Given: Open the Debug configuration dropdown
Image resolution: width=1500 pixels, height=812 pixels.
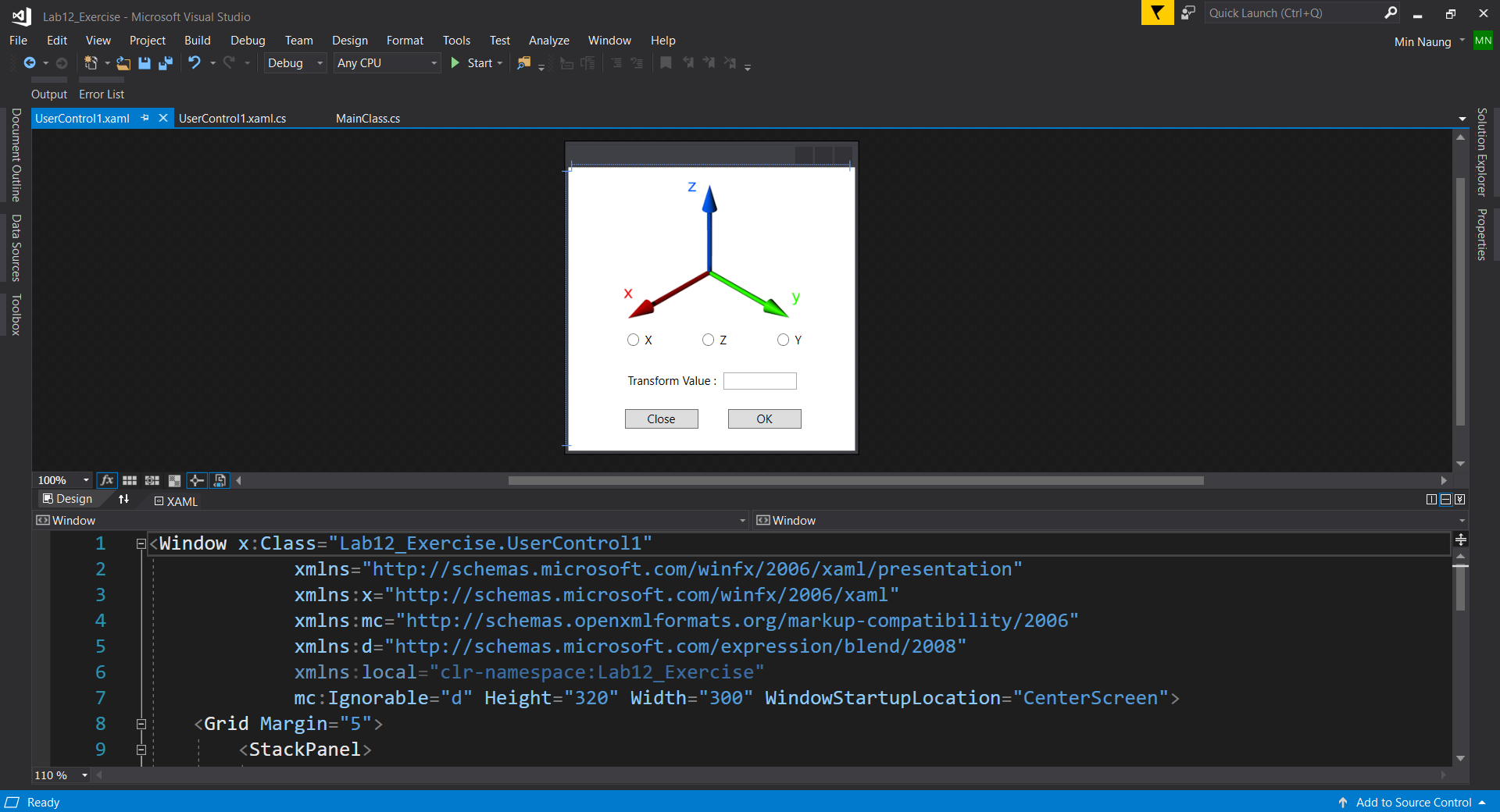Looking at the screenshot, I should click(x=320, y=63).
